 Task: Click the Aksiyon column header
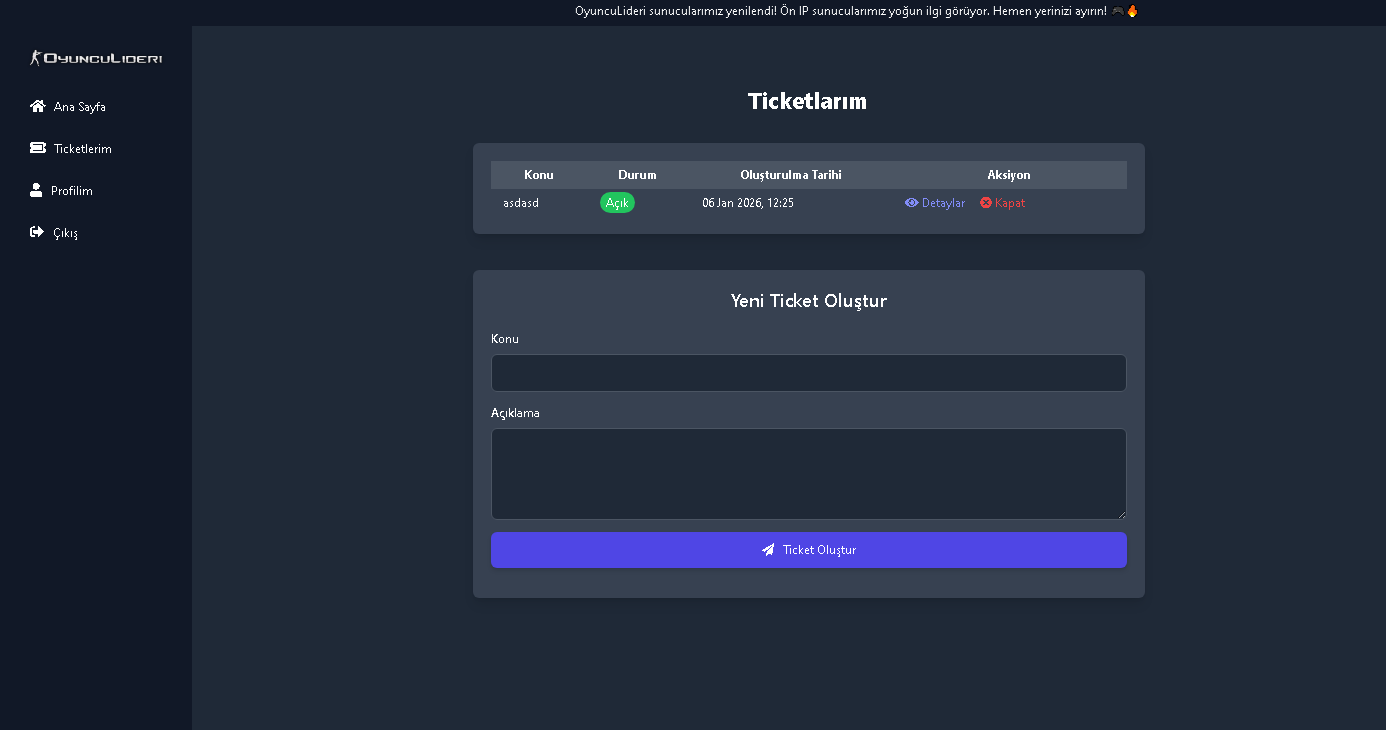pos(1009,175)
